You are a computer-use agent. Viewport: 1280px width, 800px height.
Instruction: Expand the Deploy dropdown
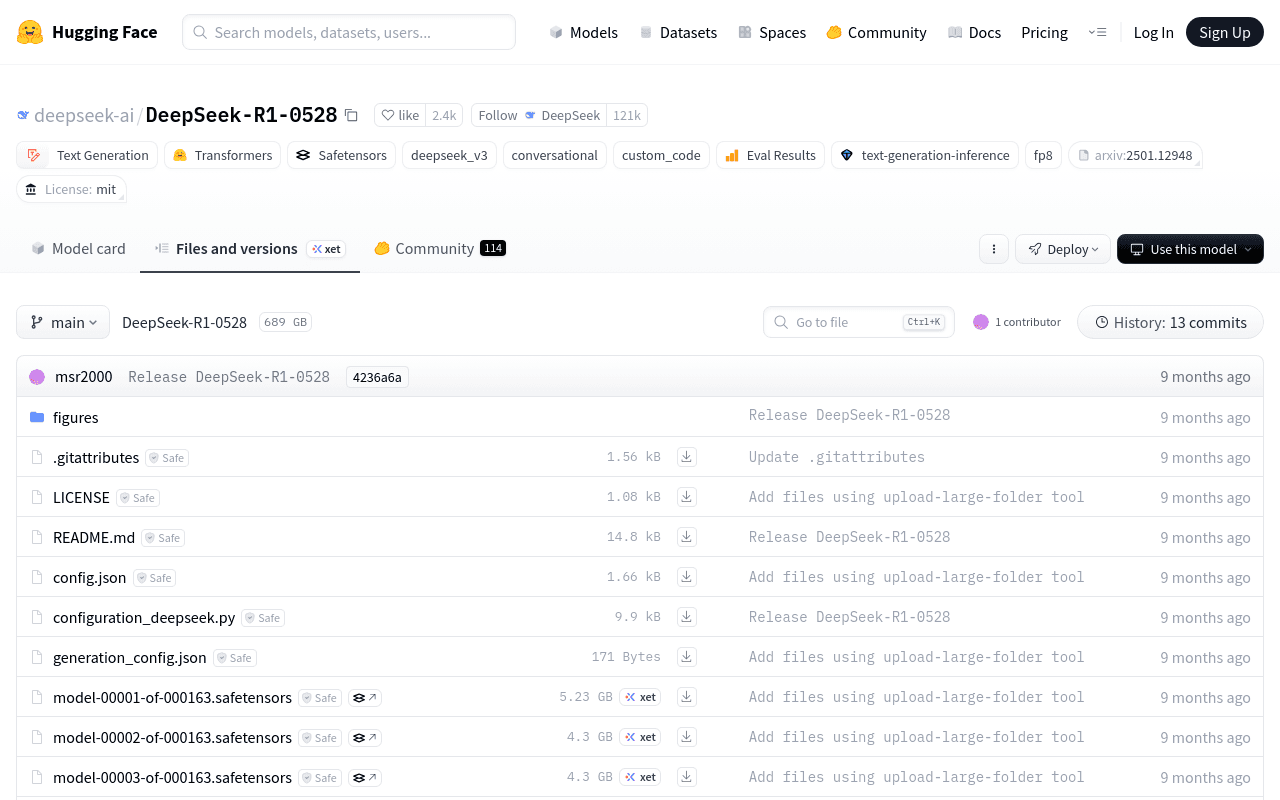(x=1063, y=249)
